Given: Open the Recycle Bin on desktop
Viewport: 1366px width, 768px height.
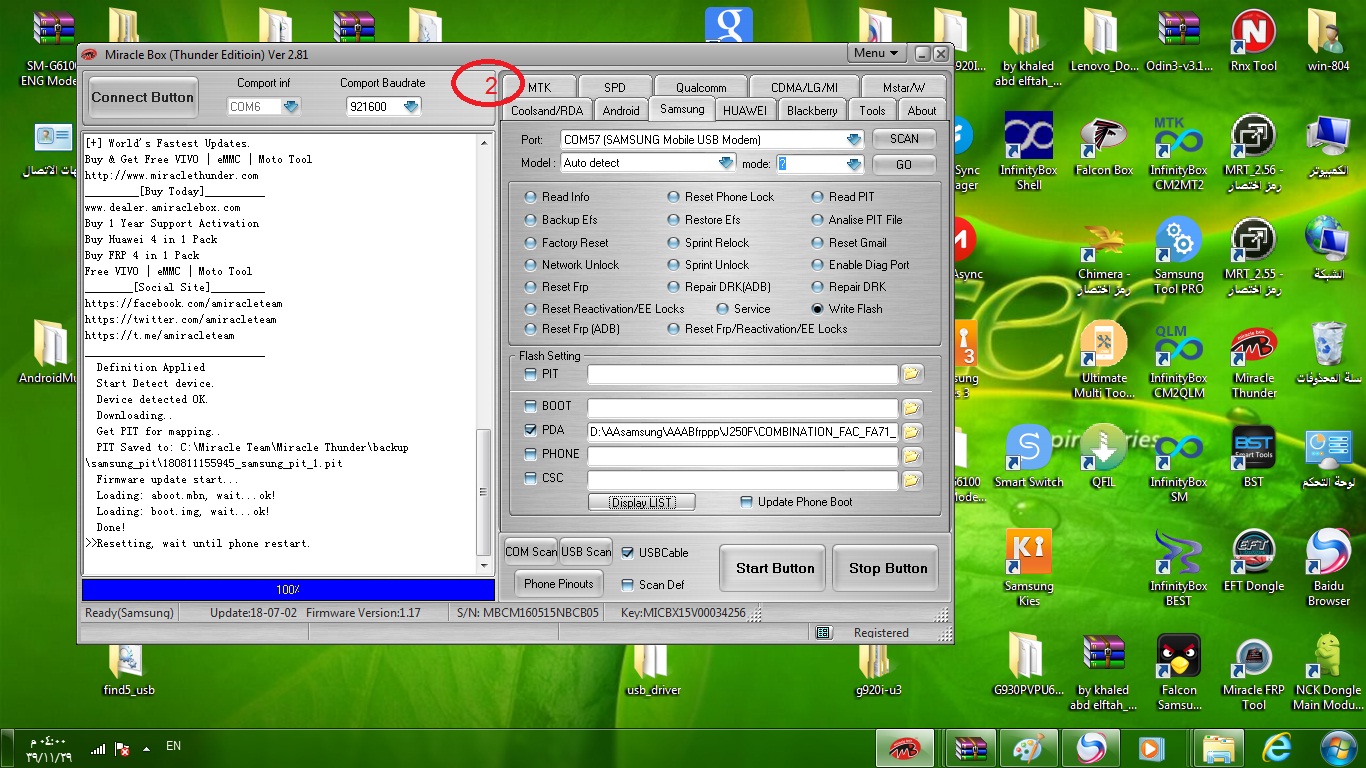Looking at the screenshot, I should [1328, 352].
